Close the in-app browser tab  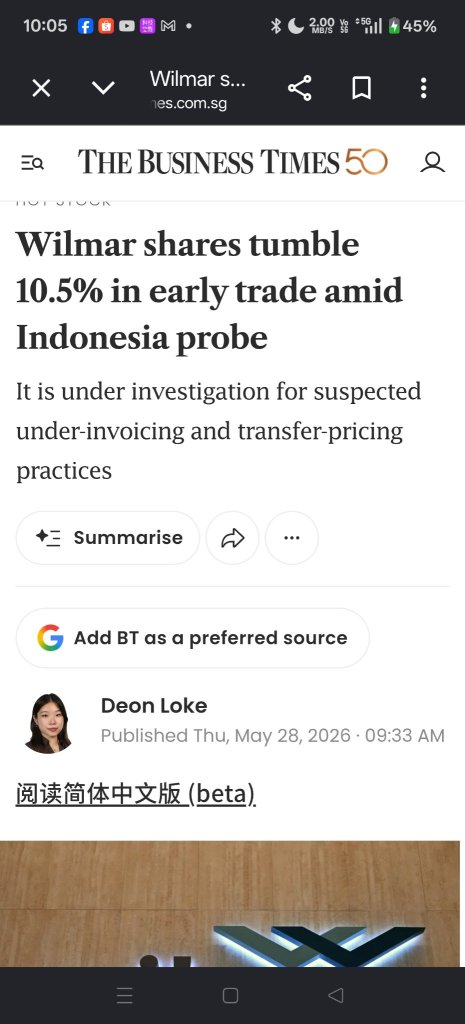(41, 88)
